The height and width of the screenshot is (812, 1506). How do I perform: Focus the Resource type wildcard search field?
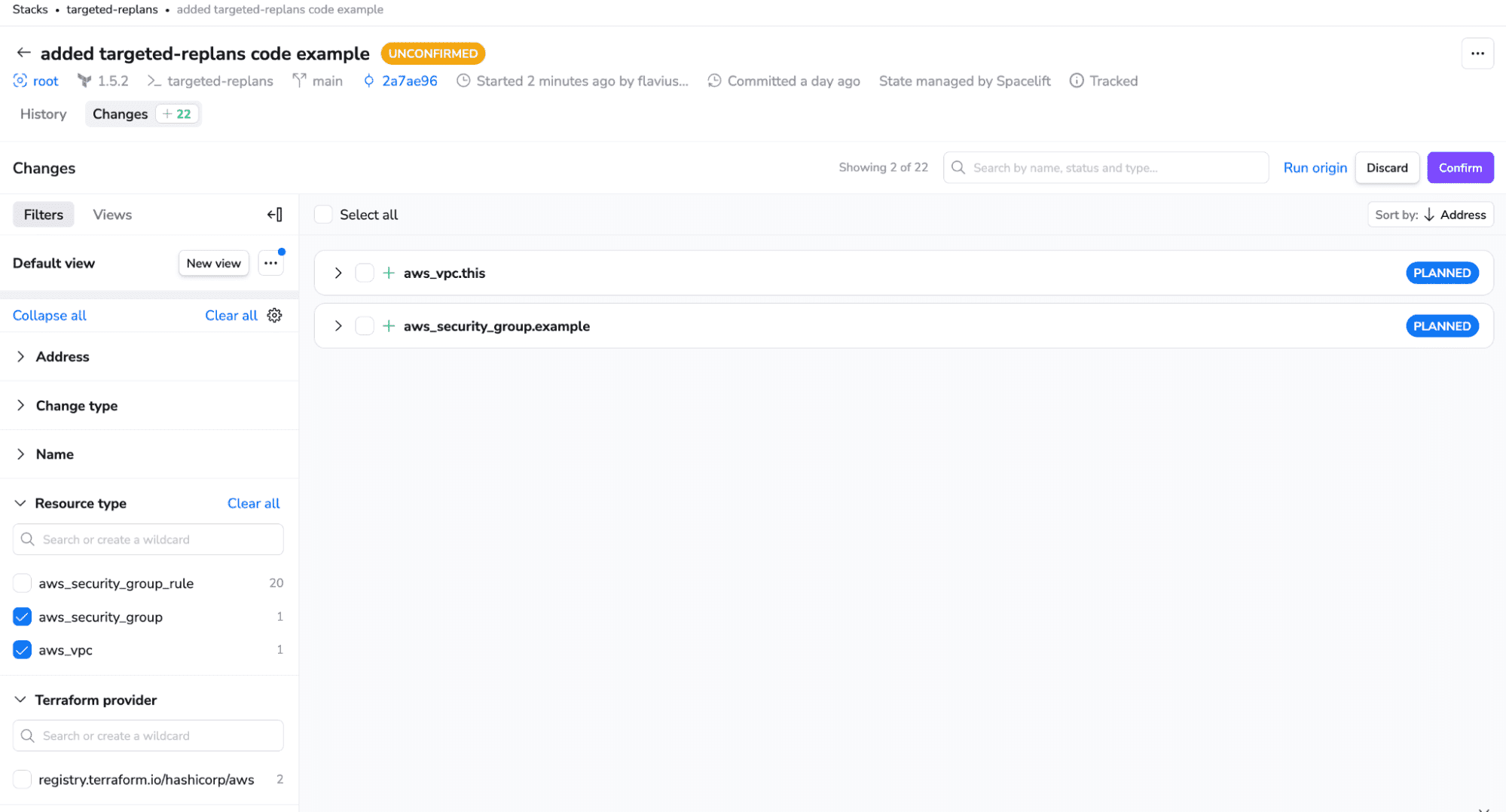click(x=148, y=539)
